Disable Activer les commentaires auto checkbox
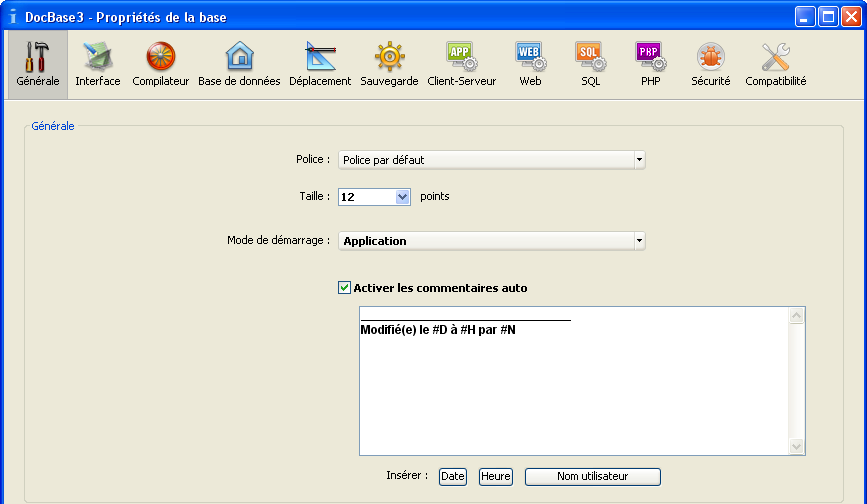 pos(345,288)
